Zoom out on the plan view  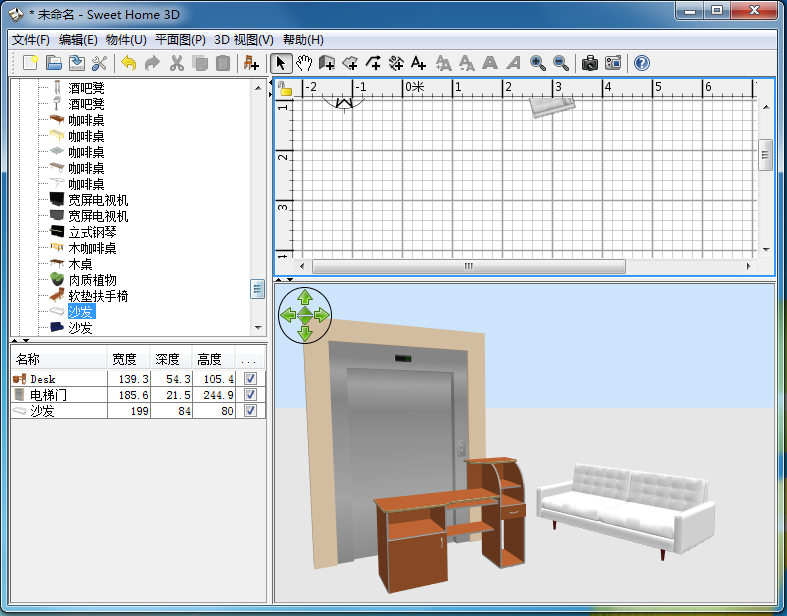click(x=561, y=63)
